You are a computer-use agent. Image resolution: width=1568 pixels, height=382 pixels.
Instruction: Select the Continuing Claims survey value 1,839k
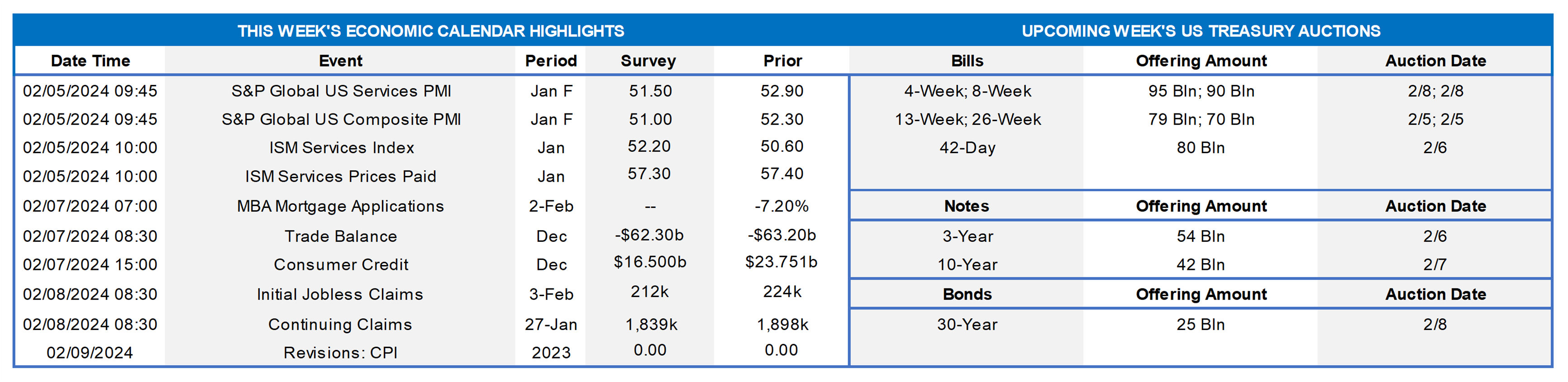click(651, 325)
